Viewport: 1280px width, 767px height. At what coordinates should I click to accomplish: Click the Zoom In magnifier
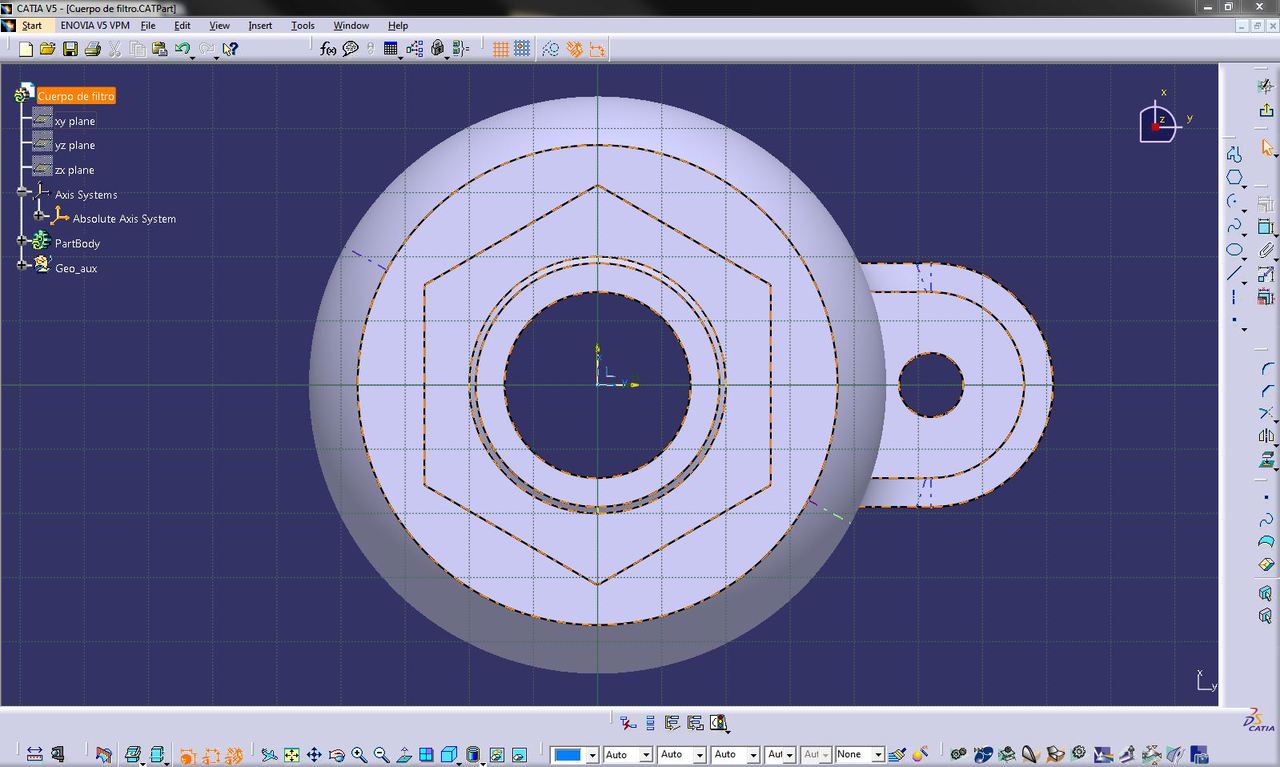(359, 755)
